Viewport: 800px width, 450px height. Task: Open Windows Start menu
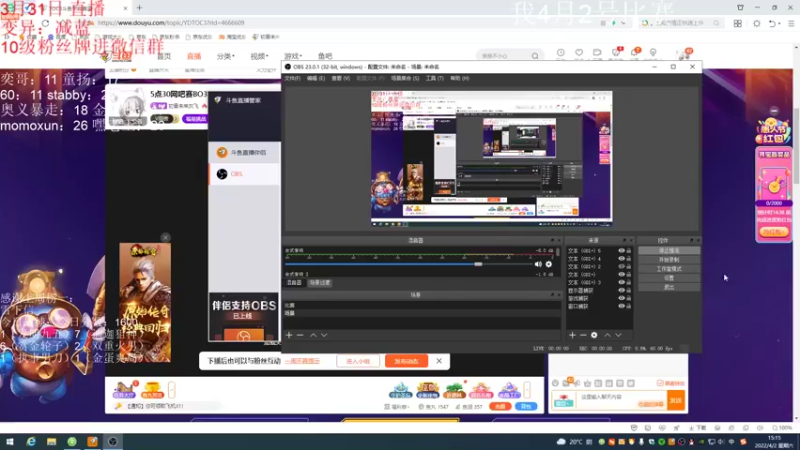pyautogui.click(x=10, y=441)
